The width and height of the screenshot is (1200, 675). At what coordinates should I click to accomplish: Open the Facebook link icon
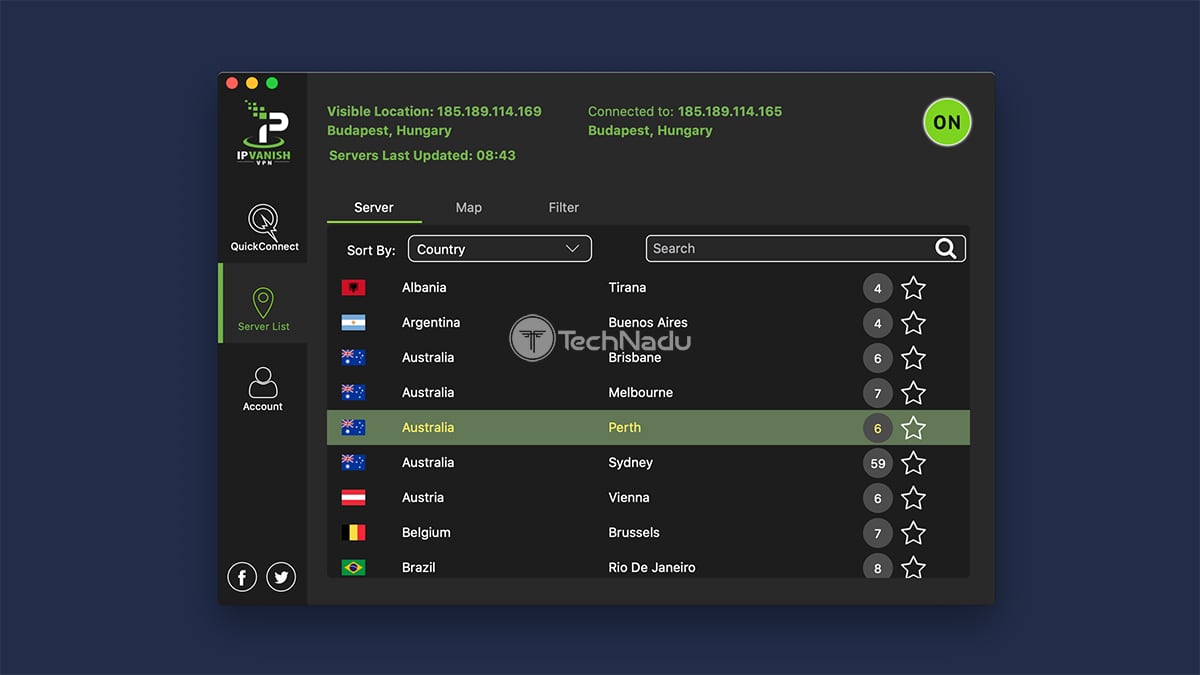(x=242, y=577)
